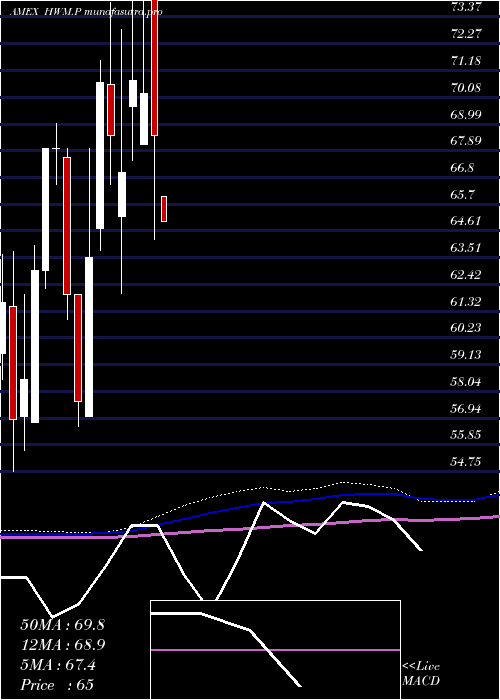Select the 5MA : 67.4 readout

(58, 665)
